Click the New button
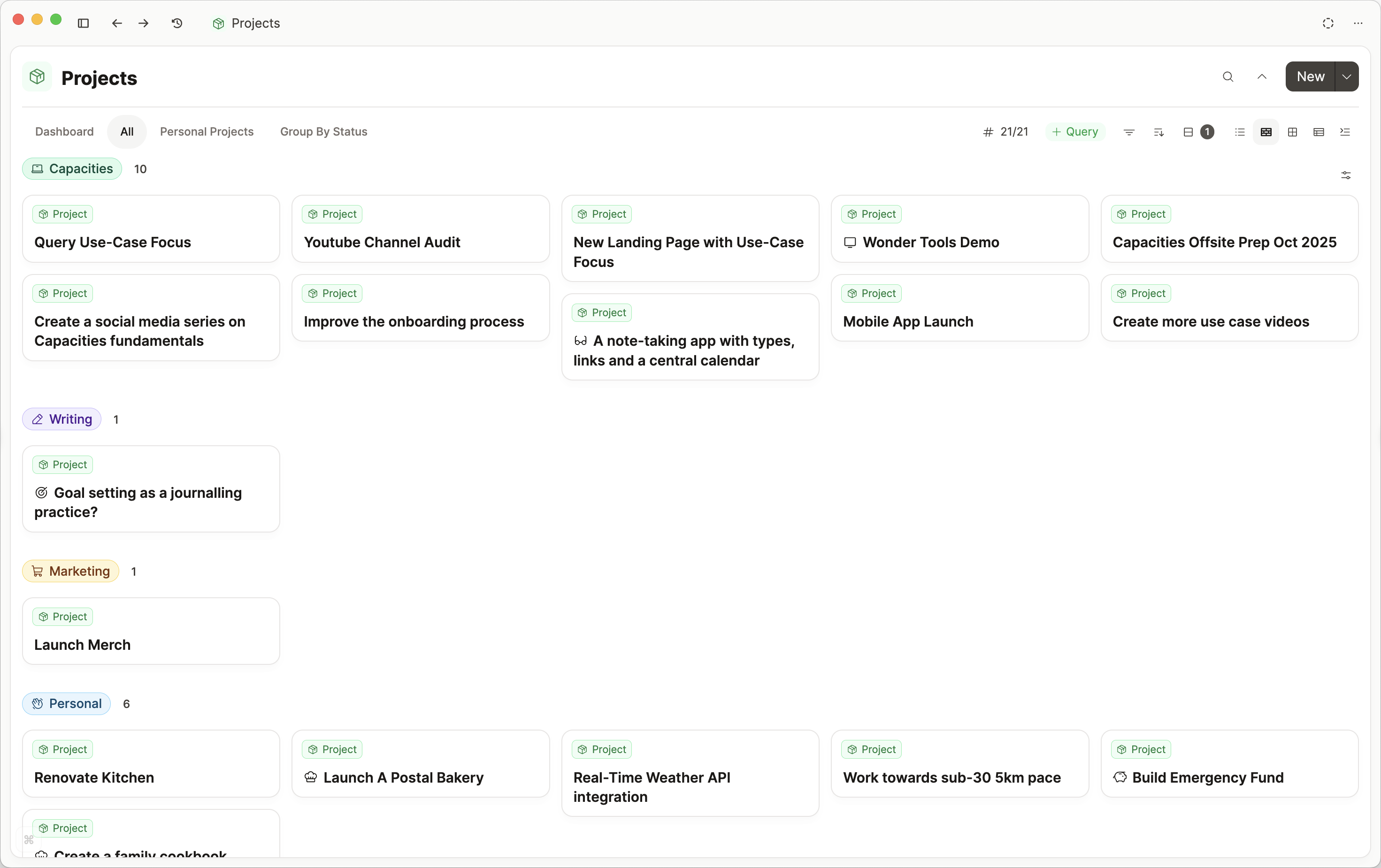 pos(1310,77)
